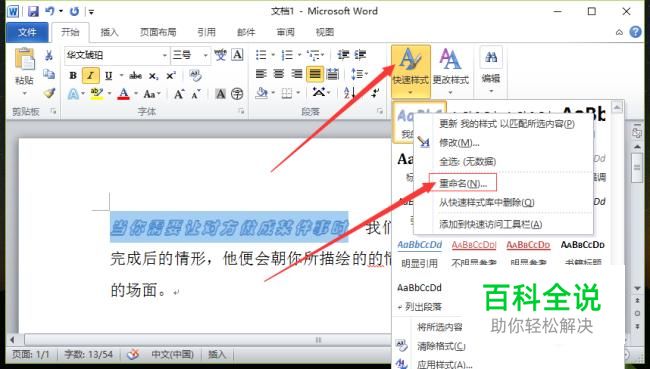The height and width of the screenshot is (369, 650).
Task: Choose Rename 重命名(N)... from context menu
Action: point(463,183)
